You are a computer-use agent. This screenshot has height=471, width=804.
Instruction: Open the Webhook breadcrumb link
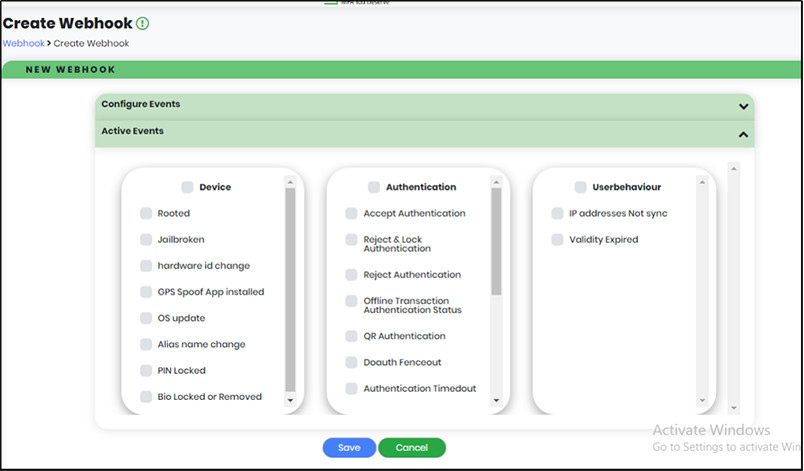tap(24, 44)
